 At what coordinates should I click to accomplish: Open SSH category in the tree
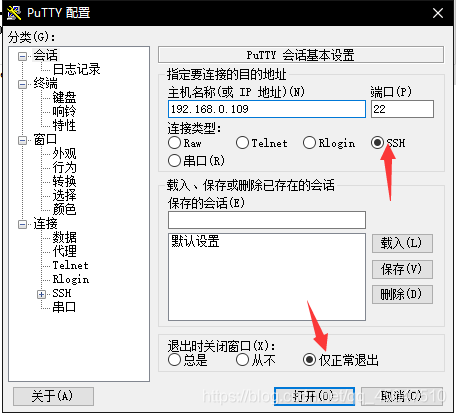click(x=62, y=293)
